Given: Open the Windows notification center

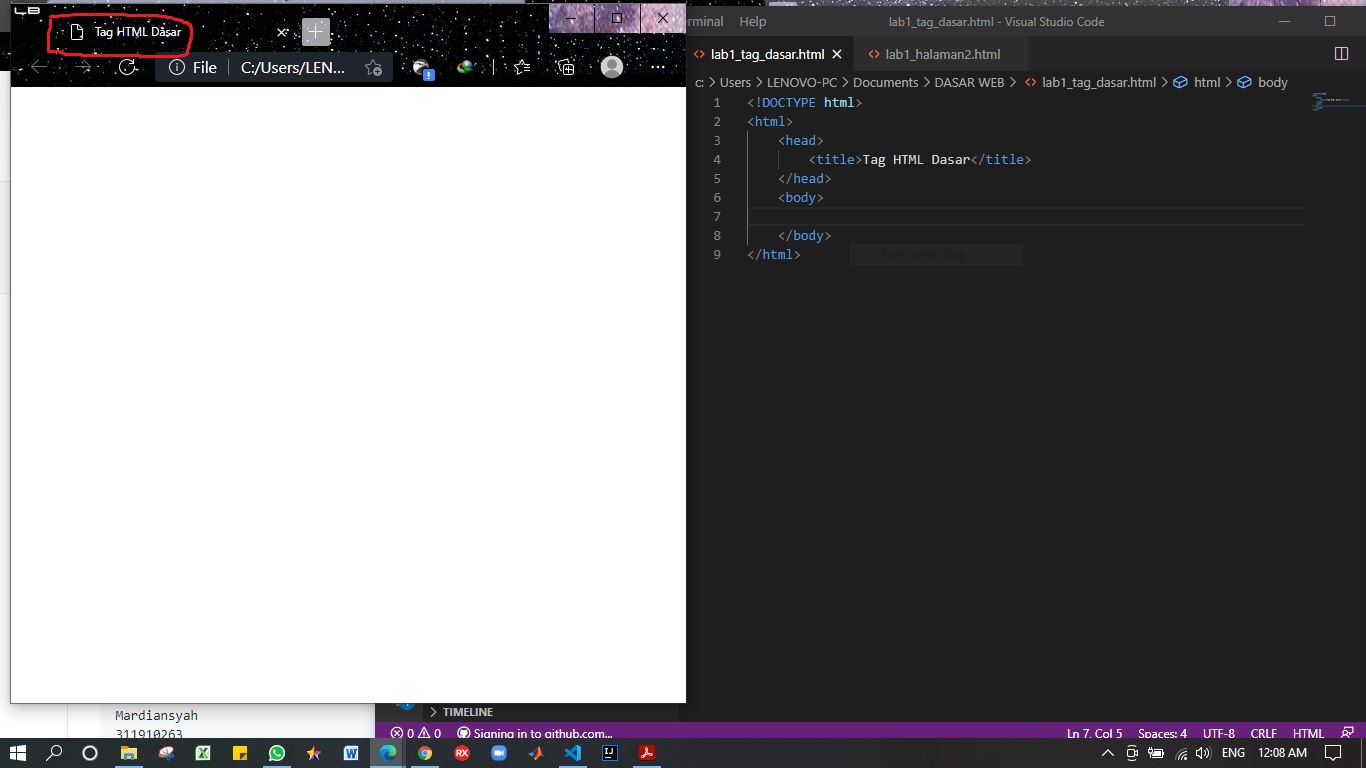Looking at the screenshot, I should tap(1333, 753).
